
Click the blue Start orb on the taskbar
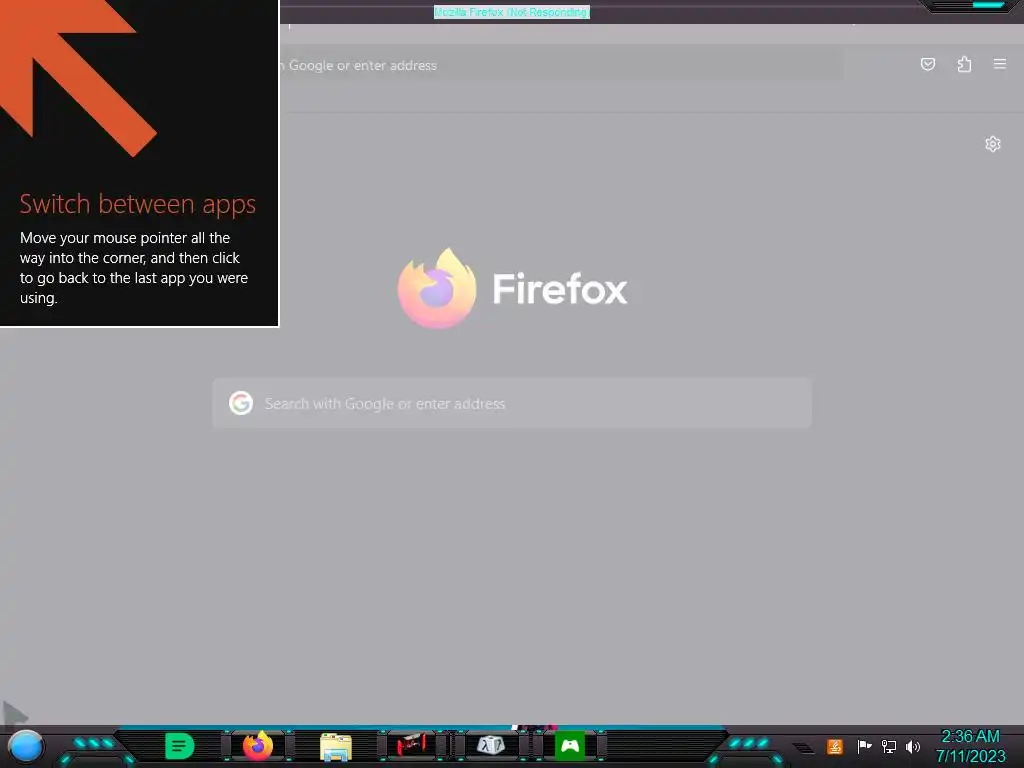26,747
